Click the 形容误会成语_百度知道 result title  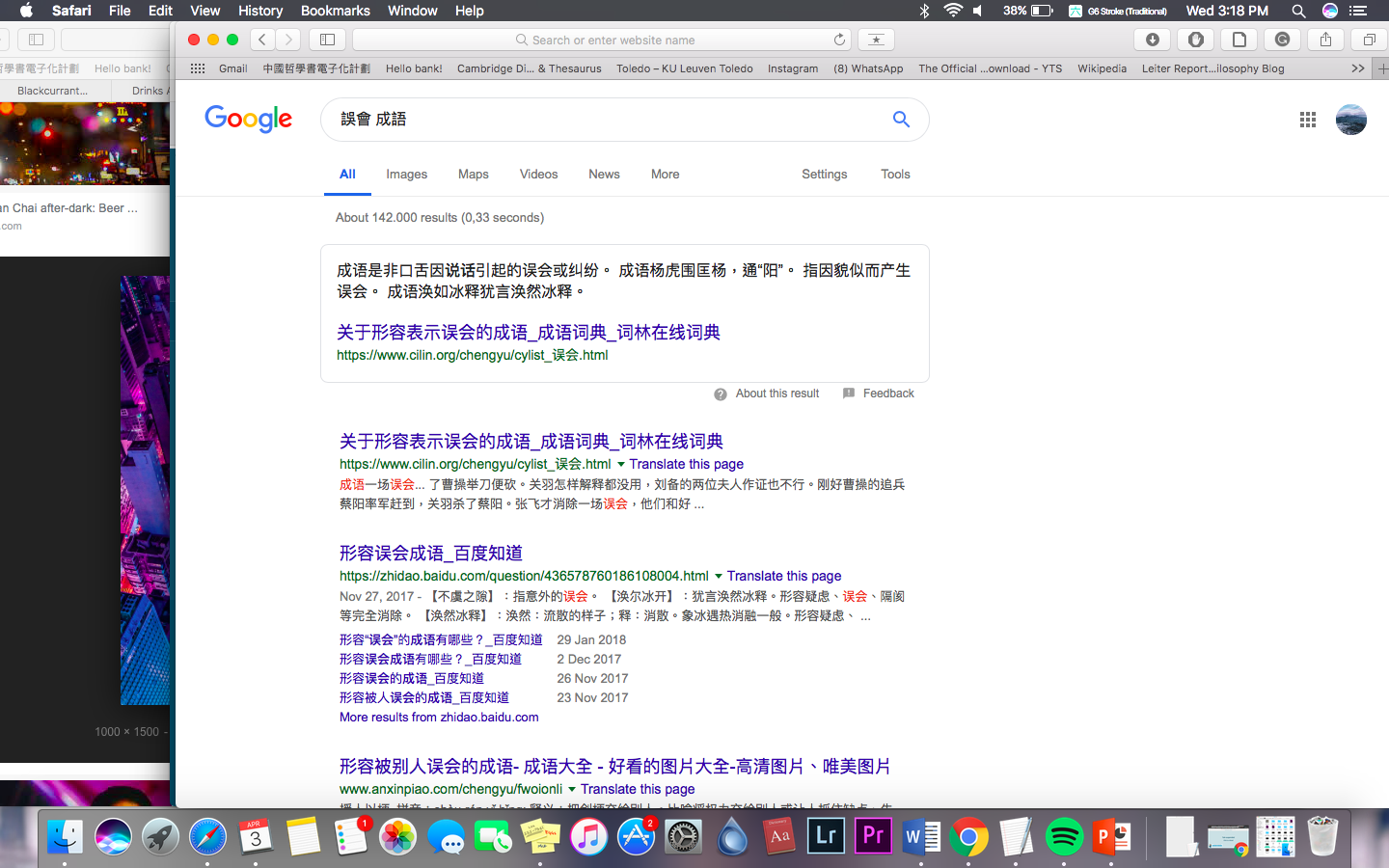[x=430, y=553]
